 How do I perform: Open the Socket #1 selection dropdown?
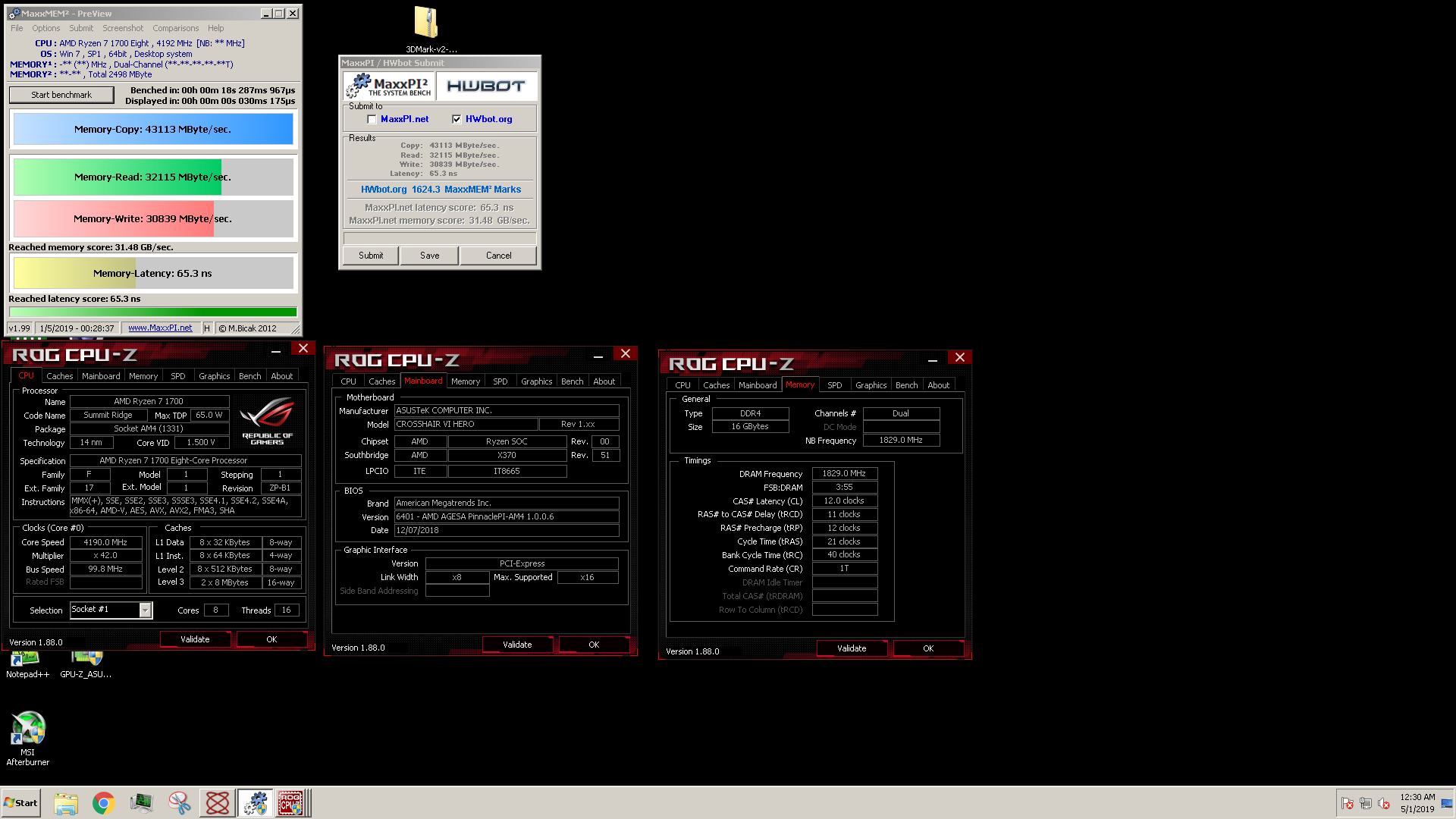145,610
